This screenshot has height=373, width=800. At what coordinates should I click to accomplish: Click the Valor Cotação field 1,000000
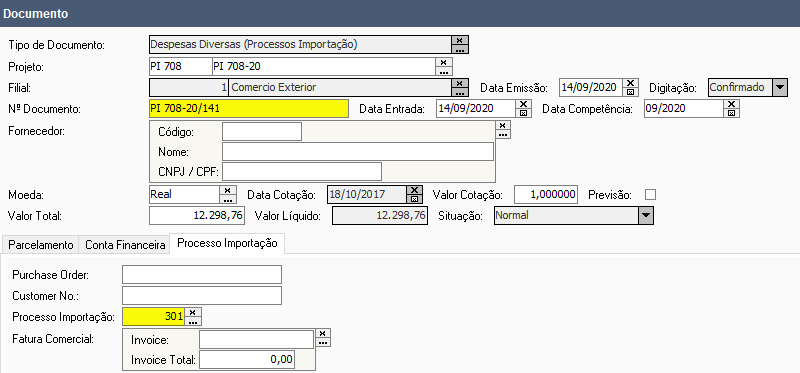[x=546, y=194]
